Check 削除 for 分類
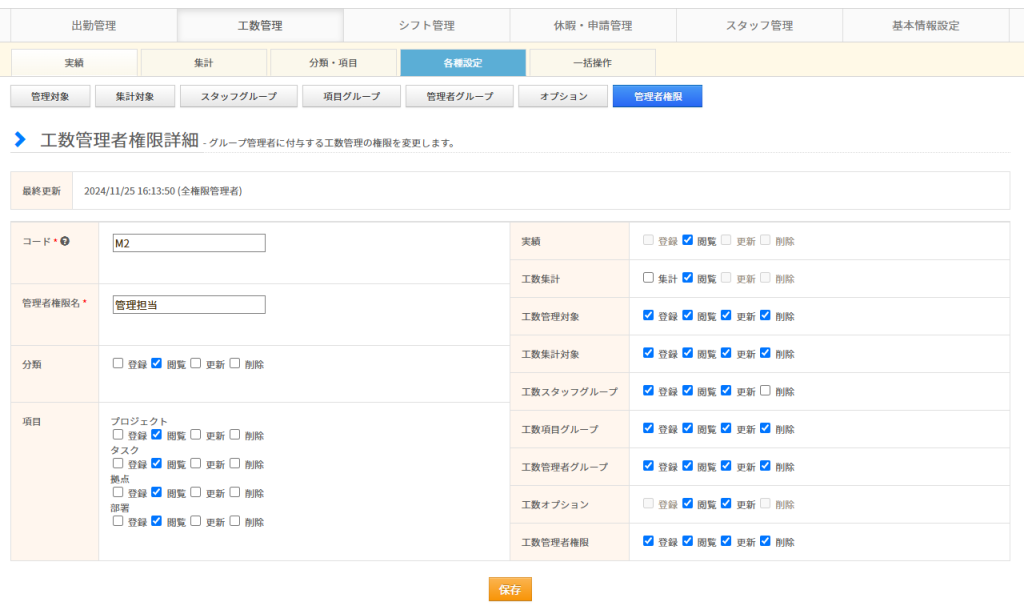This screenshot has height=610, width=1024. [x=234, y=363]
